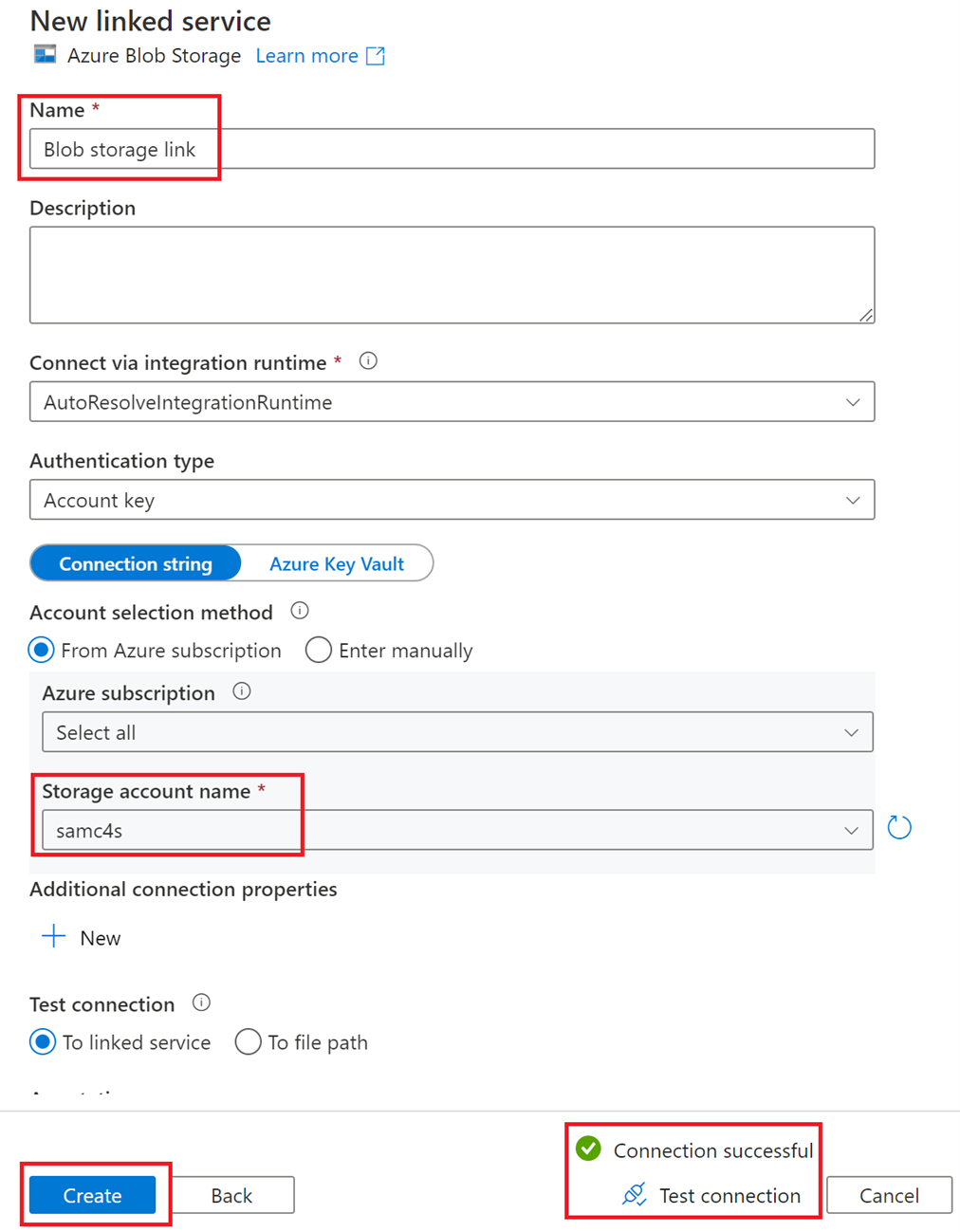The width and height of the screenshot is (960, 1232).
Task: Click the Azure Blob Storage label text
Action: (x=154, y=56)
